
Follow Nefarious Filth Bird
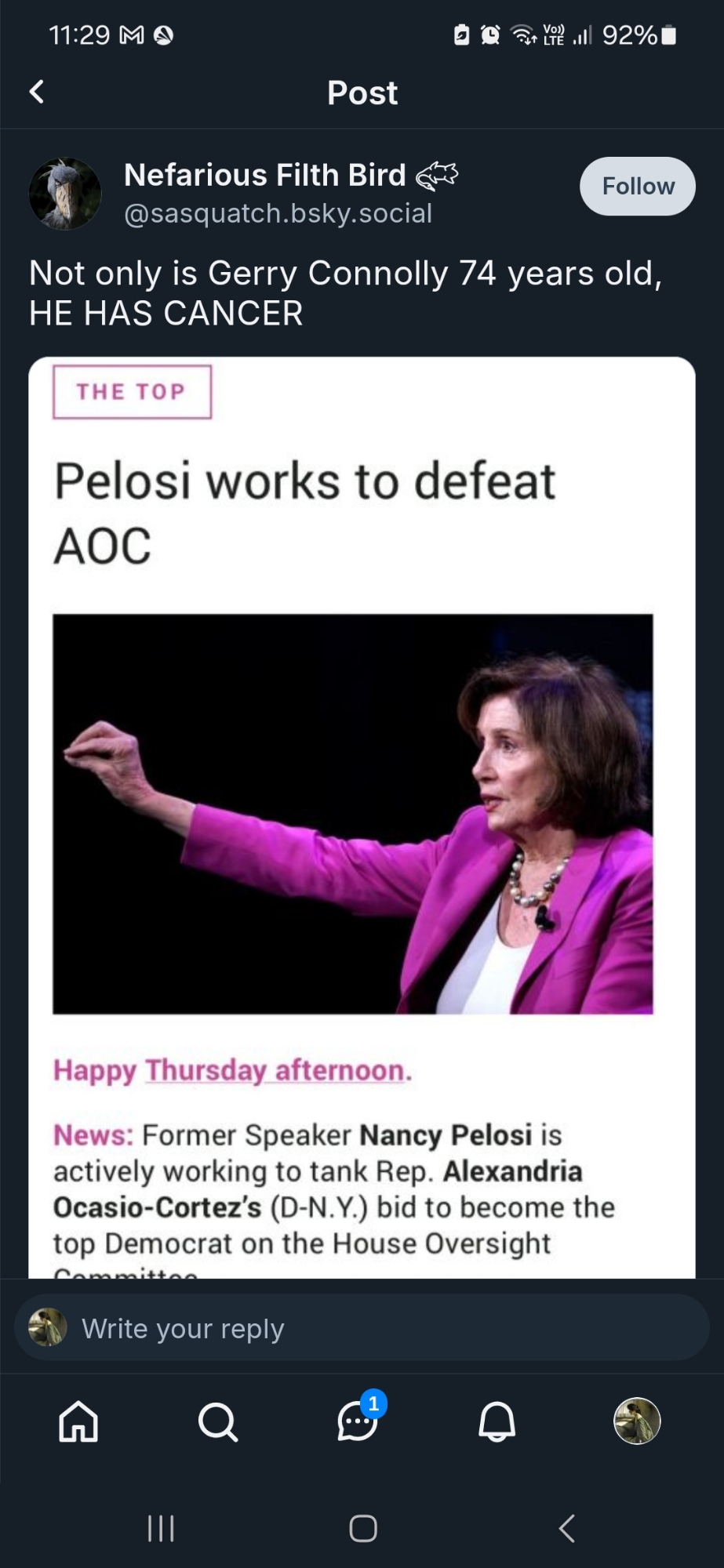[x=637, y=187]
